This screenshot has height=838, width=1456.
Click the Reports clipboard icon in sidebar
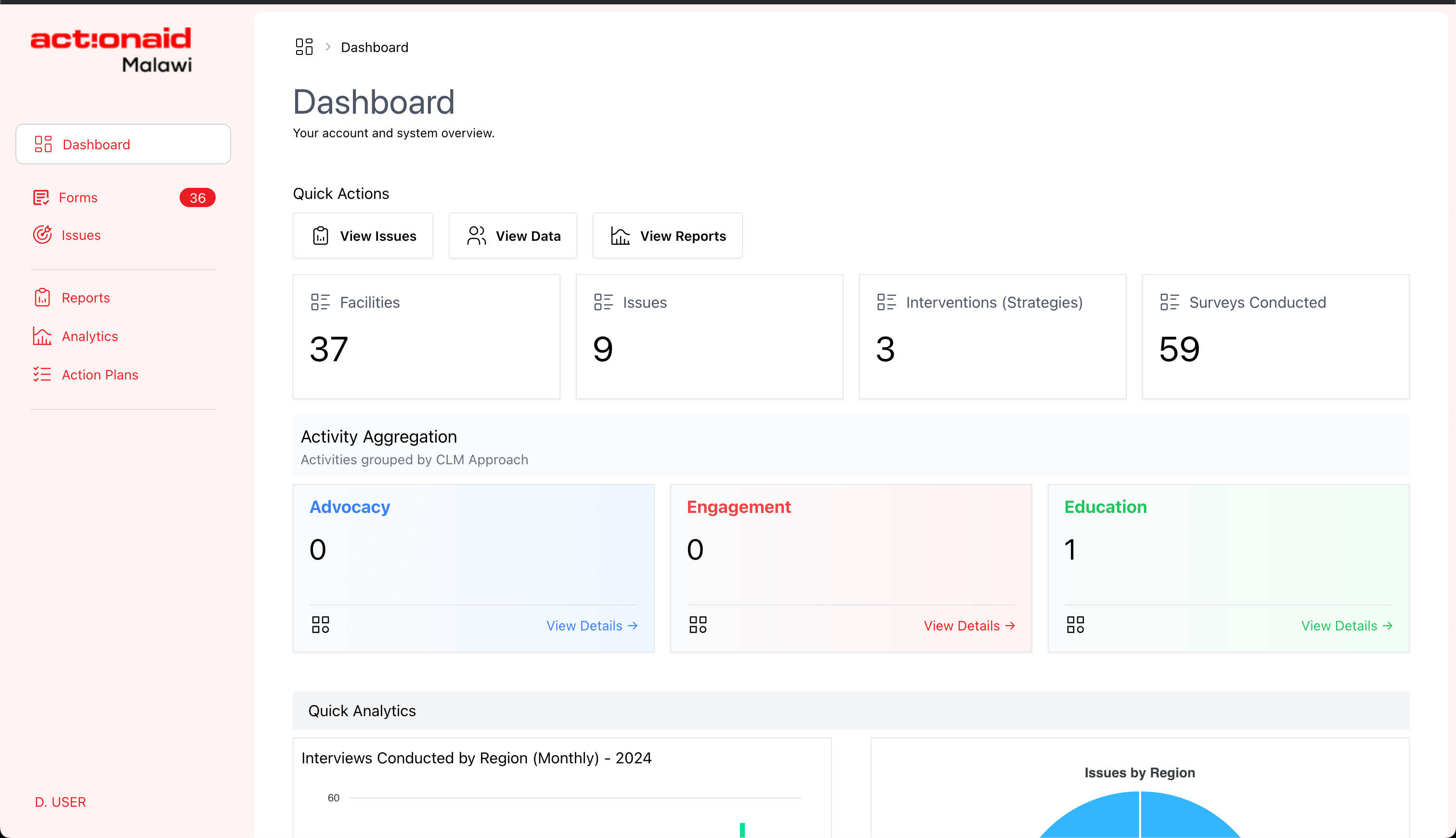(42, 298)
